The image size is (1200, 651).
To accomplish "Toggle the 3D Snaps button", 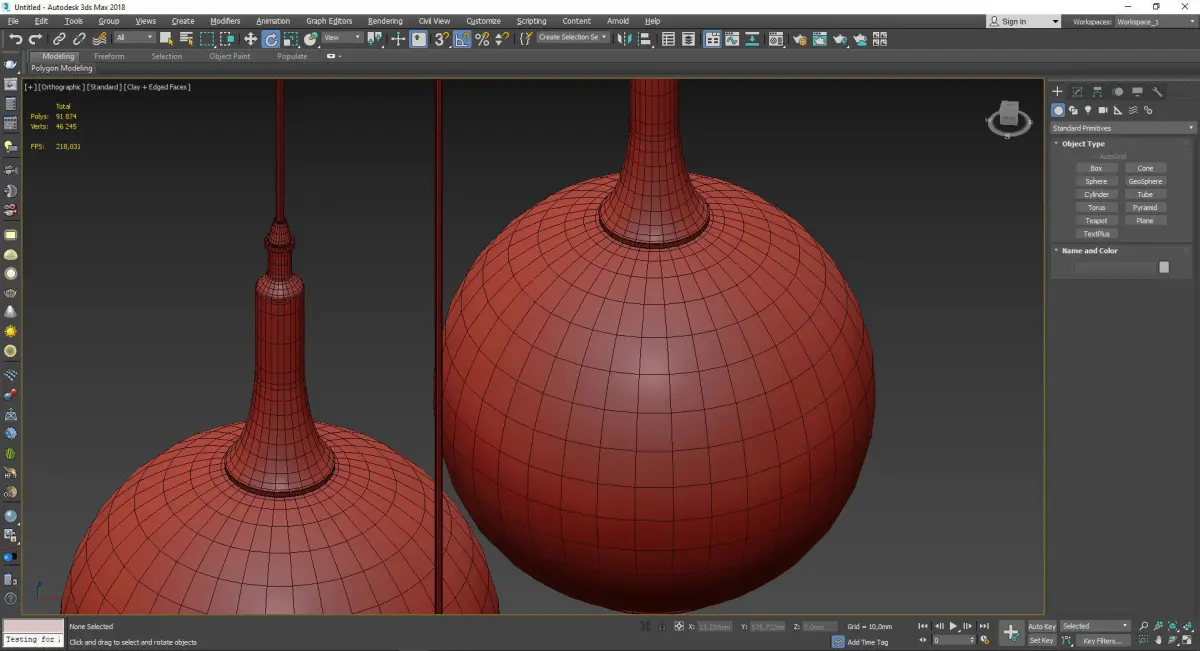I will [440, 39].
